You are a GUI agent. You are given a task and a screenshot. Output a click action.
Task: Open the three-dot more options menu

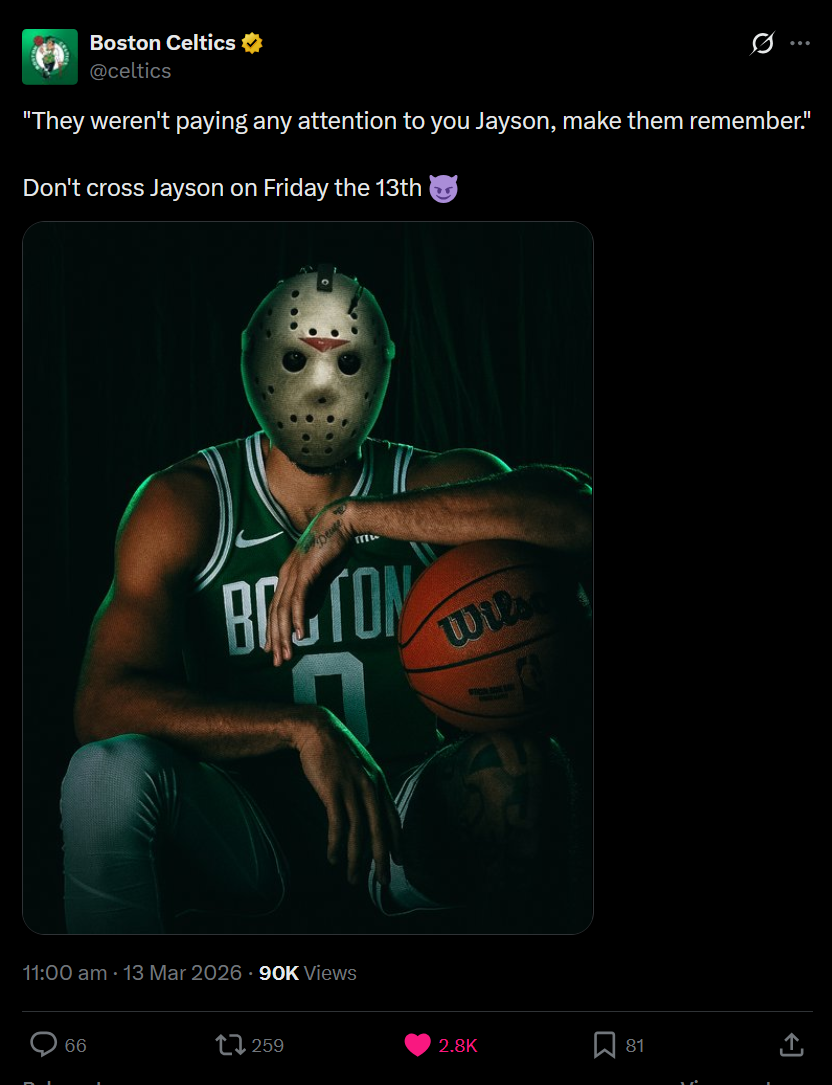tap(799, 43)
